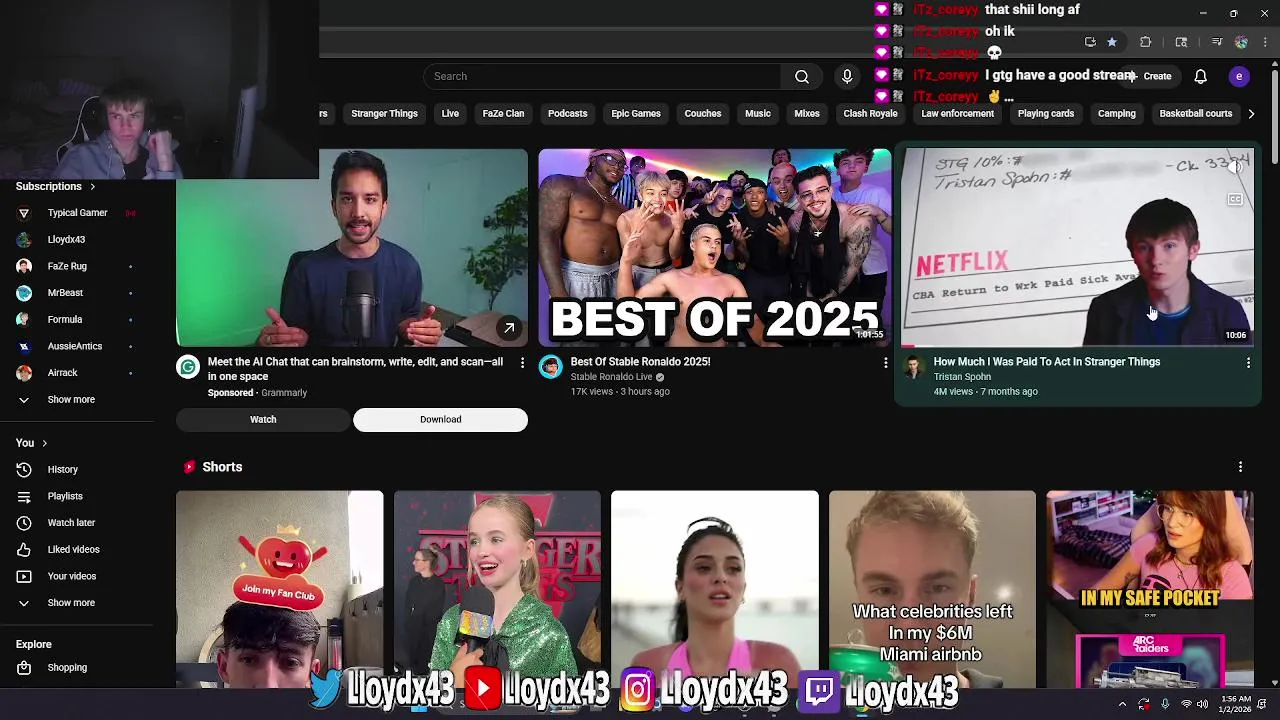Viewport: 1280px width, 720px height.
Task: Click the Watch button on the Grammarly ad
Action: point(263,420)
